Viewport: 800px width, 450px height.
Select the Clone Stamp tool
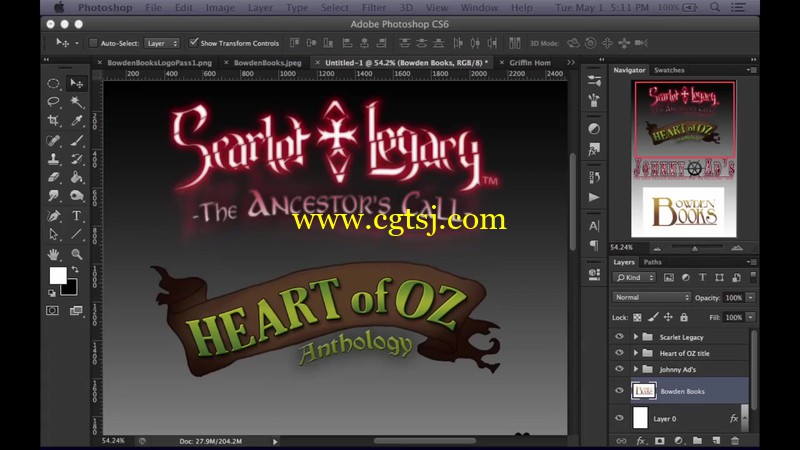click(x=53, y=159)
